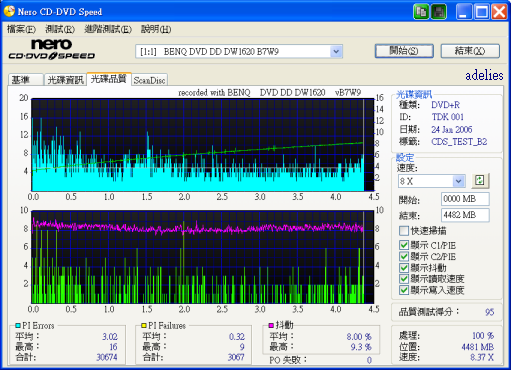Switch to the 基準 tab
This screenshot has height=370, width=511.
pyautogui.click(x=26, y=80)
